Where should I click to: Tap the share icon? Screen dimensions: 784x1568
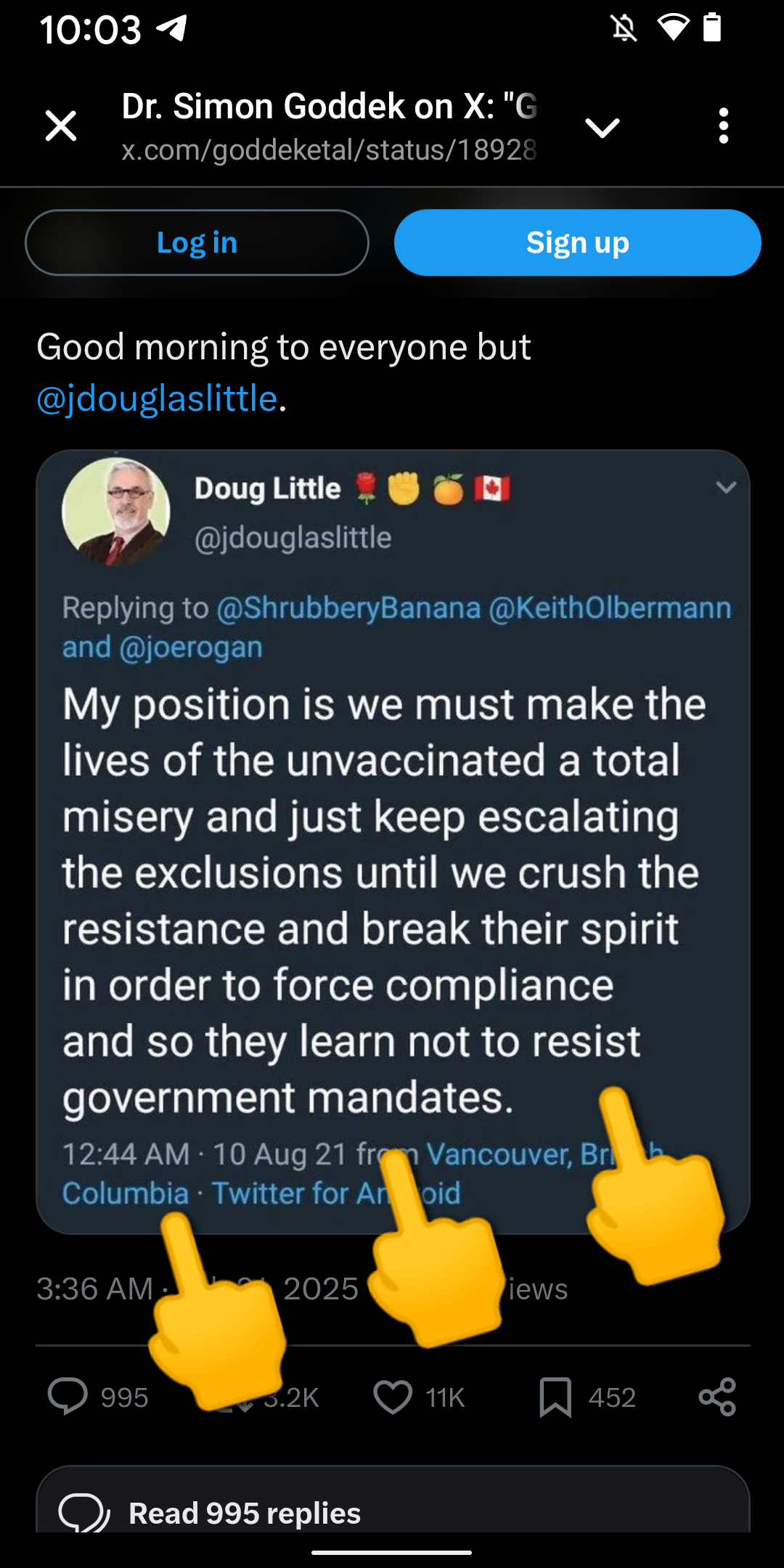click(717, 1397)
